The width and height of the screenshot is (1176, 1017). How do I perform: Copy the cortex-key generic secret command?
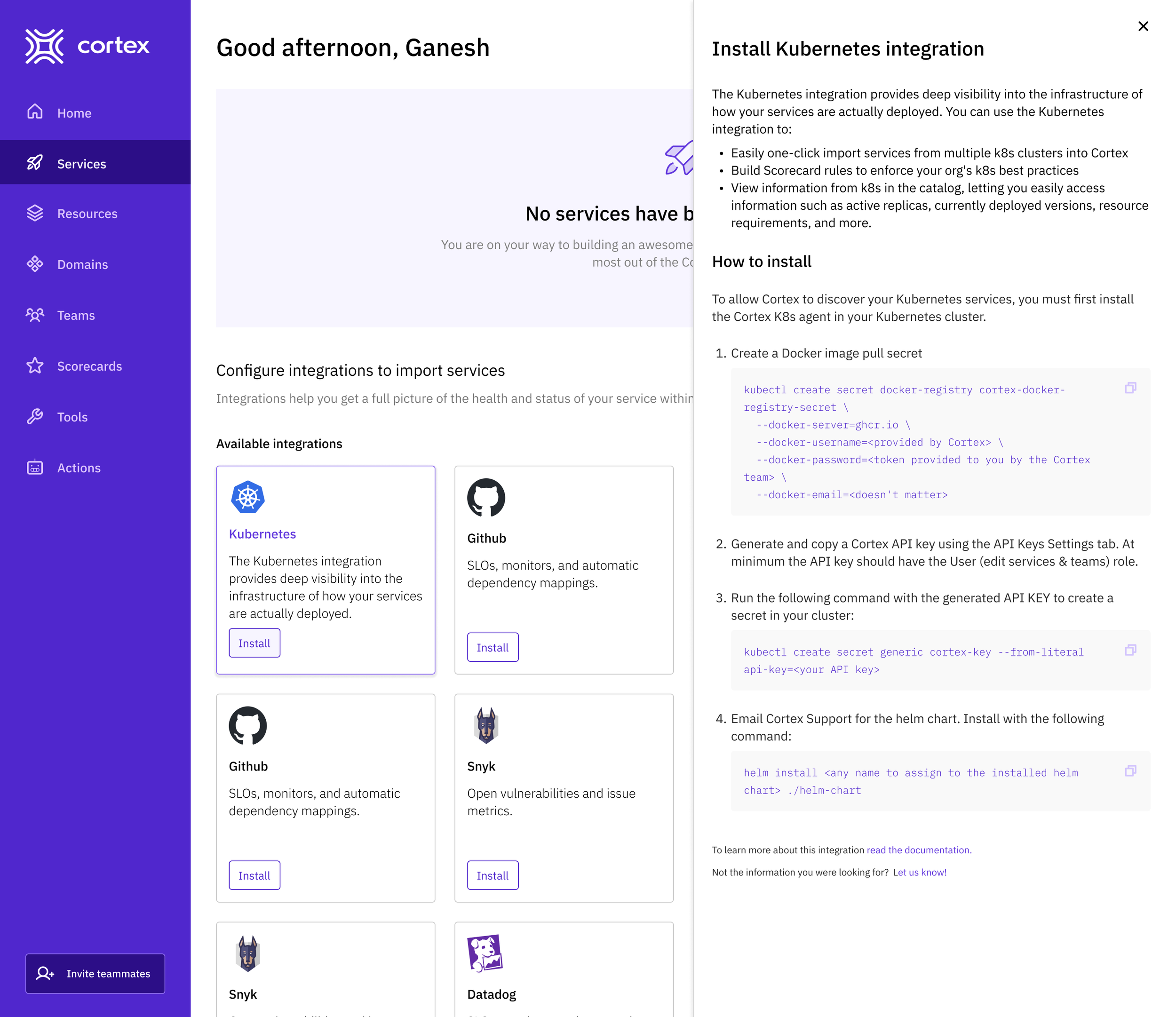[x=1130, y=651]
